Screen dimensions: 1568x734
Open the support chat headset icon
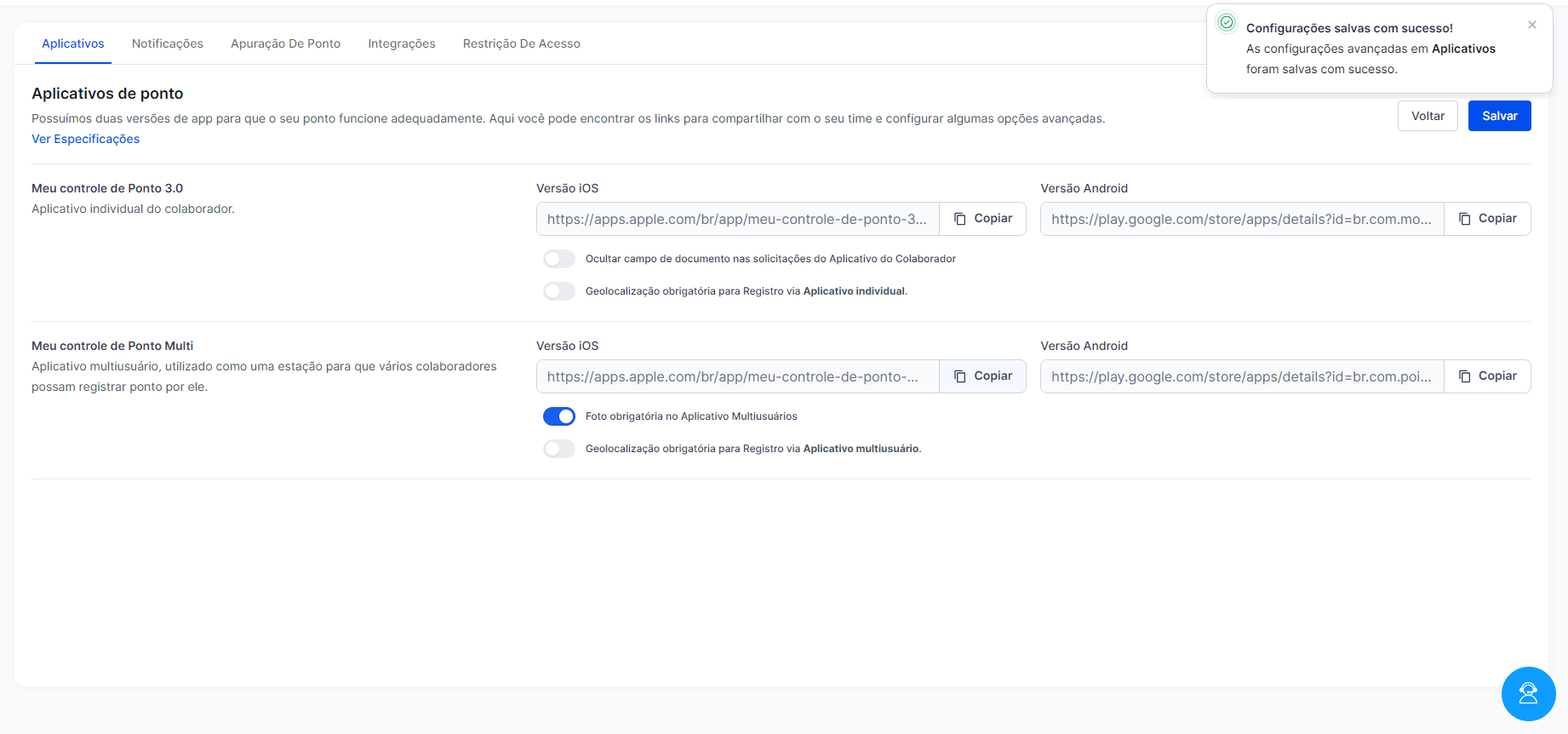coord(1528,693)
